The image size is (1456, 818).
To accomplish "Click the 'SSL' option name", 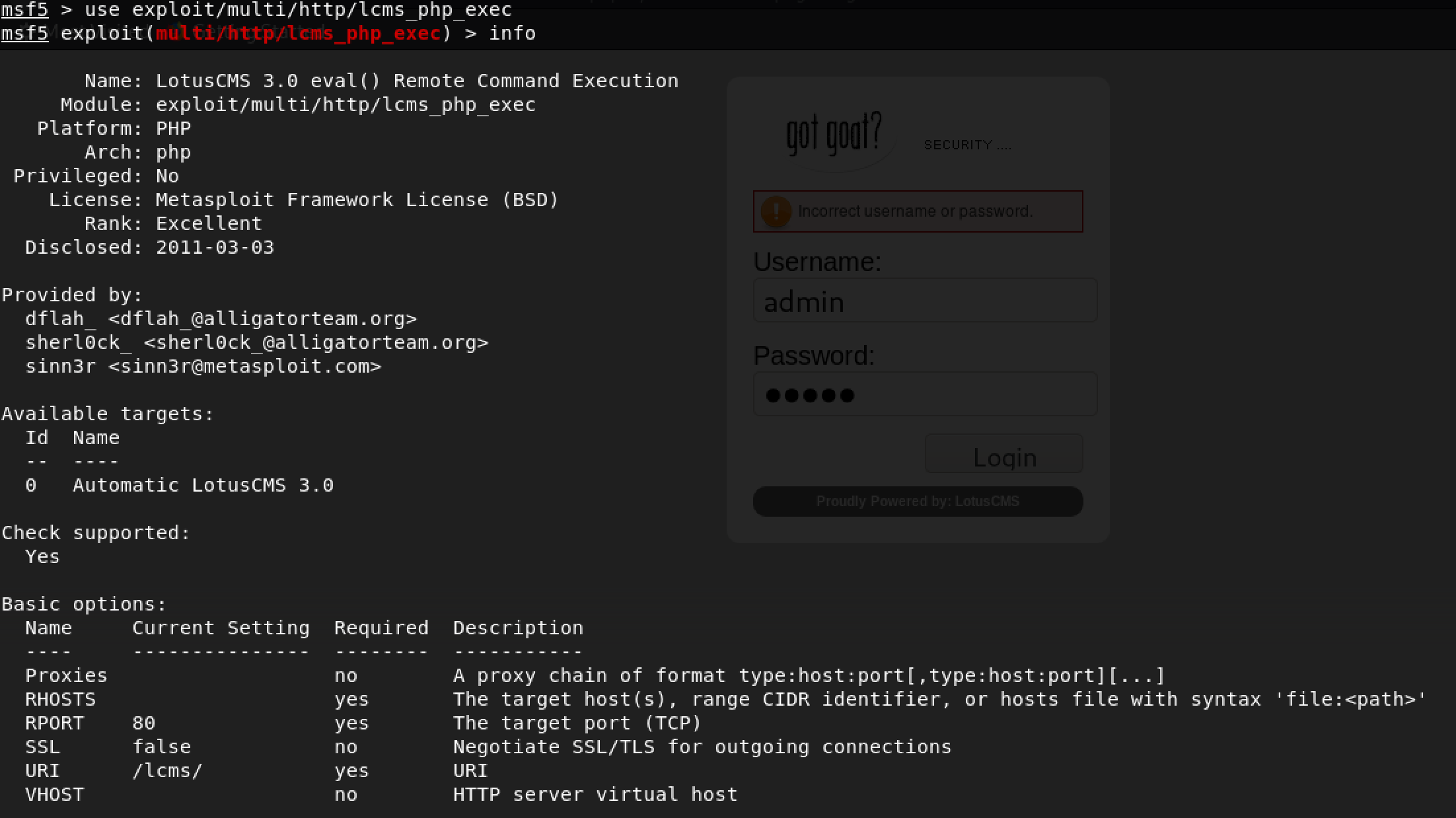I will pos(42,747).
